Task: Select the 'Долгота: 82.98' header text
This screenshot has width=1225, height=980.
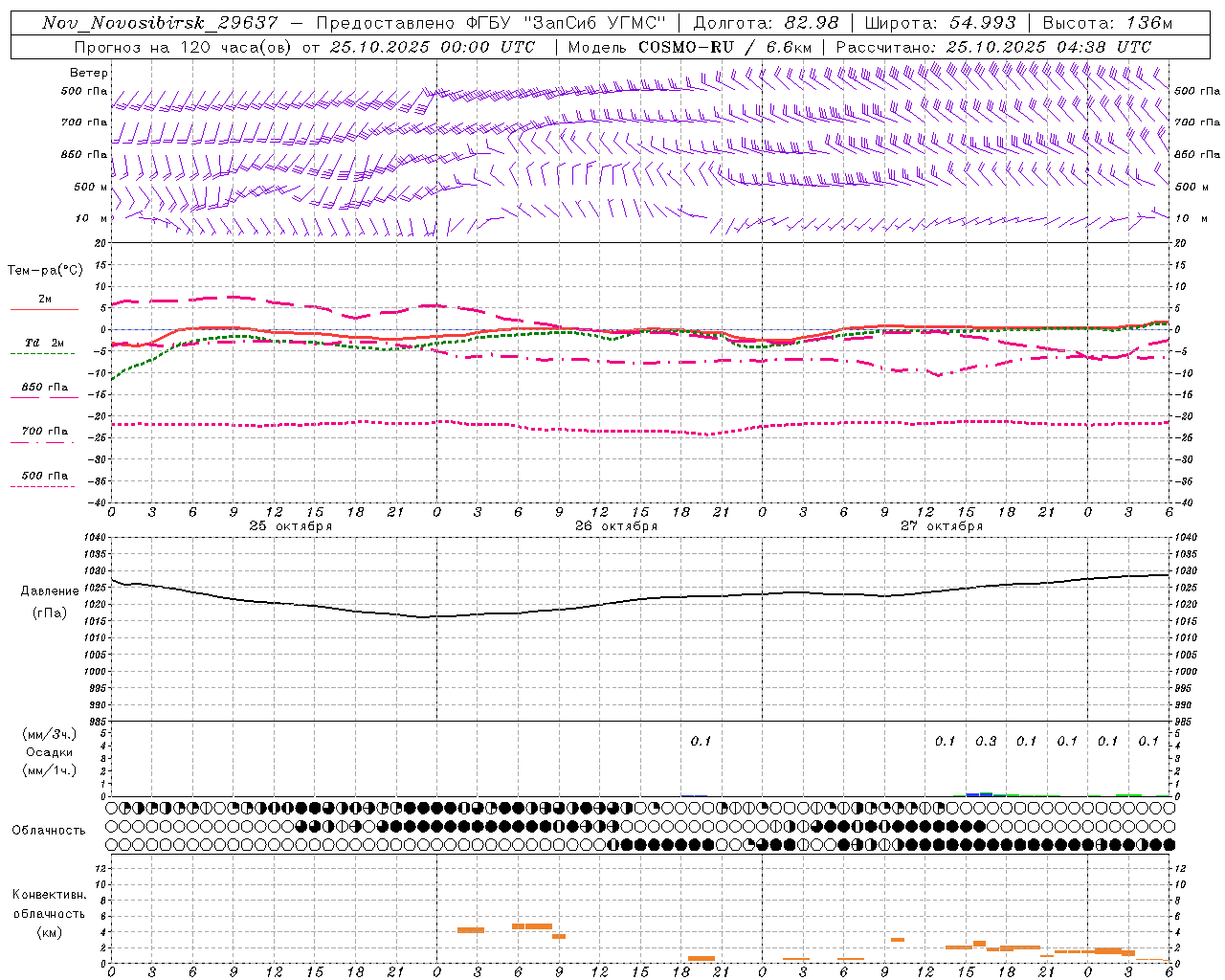Action: [x=766, y=23]
